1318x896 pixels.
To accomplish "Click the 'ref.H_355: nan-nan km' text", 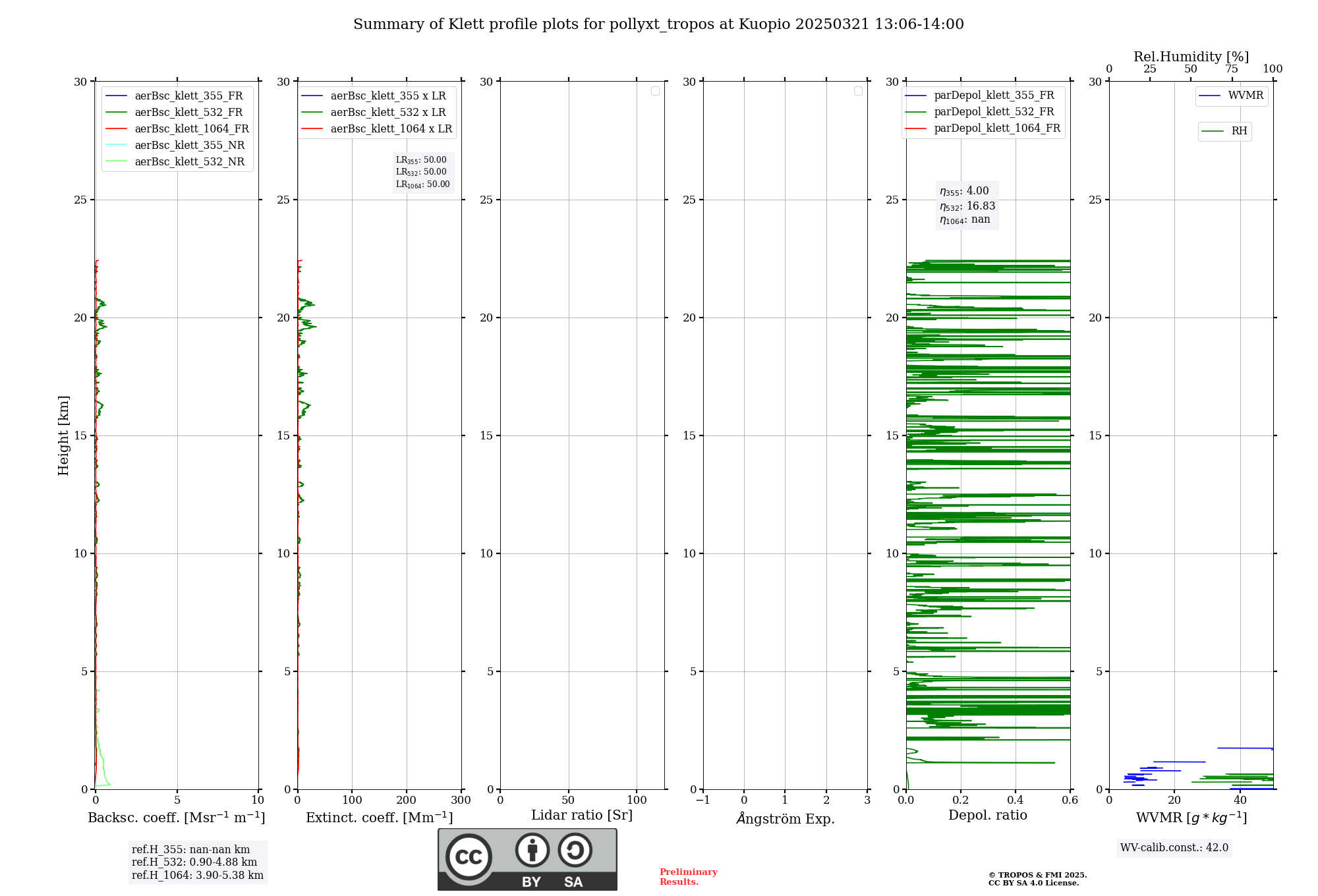I will (x=191, y=850).
